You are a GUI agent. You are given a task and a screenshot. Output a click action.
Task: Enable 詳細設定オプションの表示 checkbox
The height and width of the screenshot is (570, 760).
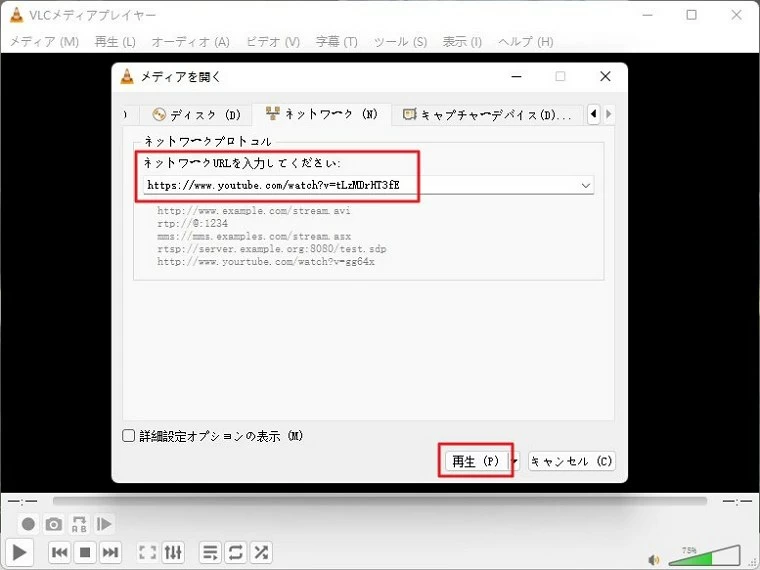[x=128, y=436]
